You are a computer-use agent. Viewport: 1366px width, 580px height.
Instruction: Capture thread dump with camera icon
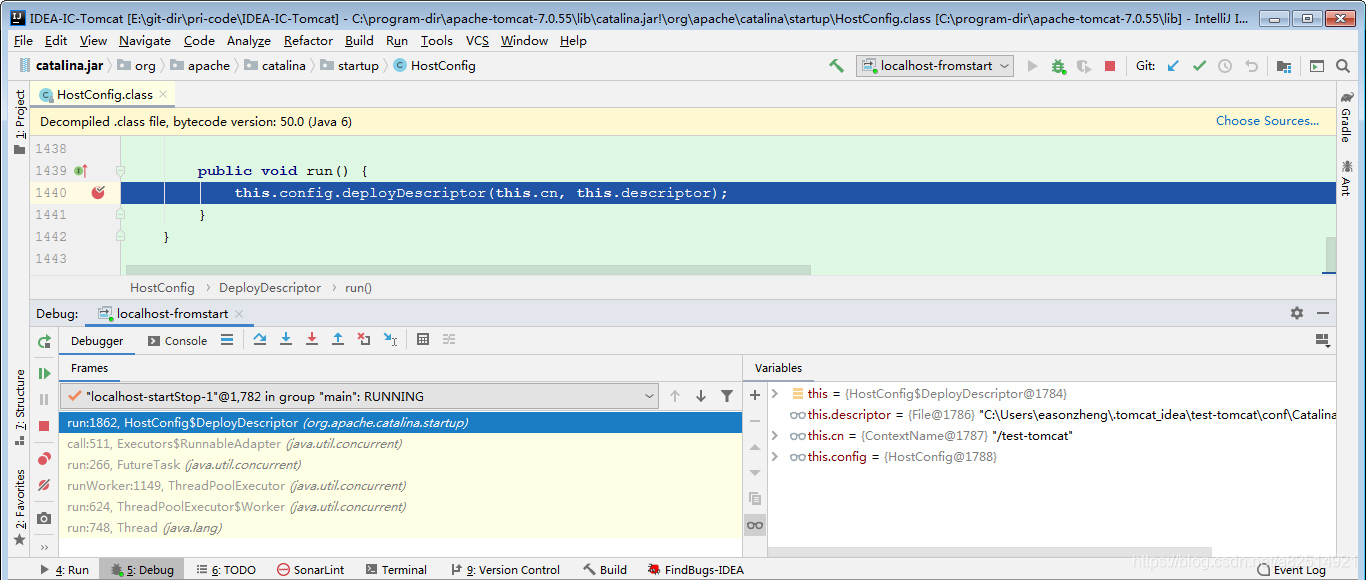44,518
